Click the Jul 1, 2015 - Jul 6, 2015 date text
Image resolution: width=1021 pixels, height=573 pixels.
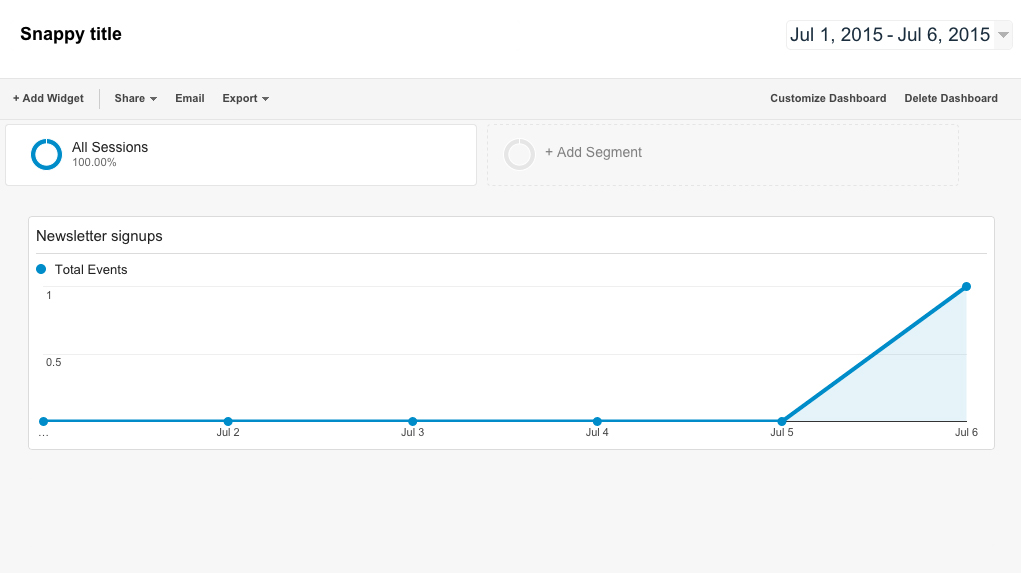889,35
